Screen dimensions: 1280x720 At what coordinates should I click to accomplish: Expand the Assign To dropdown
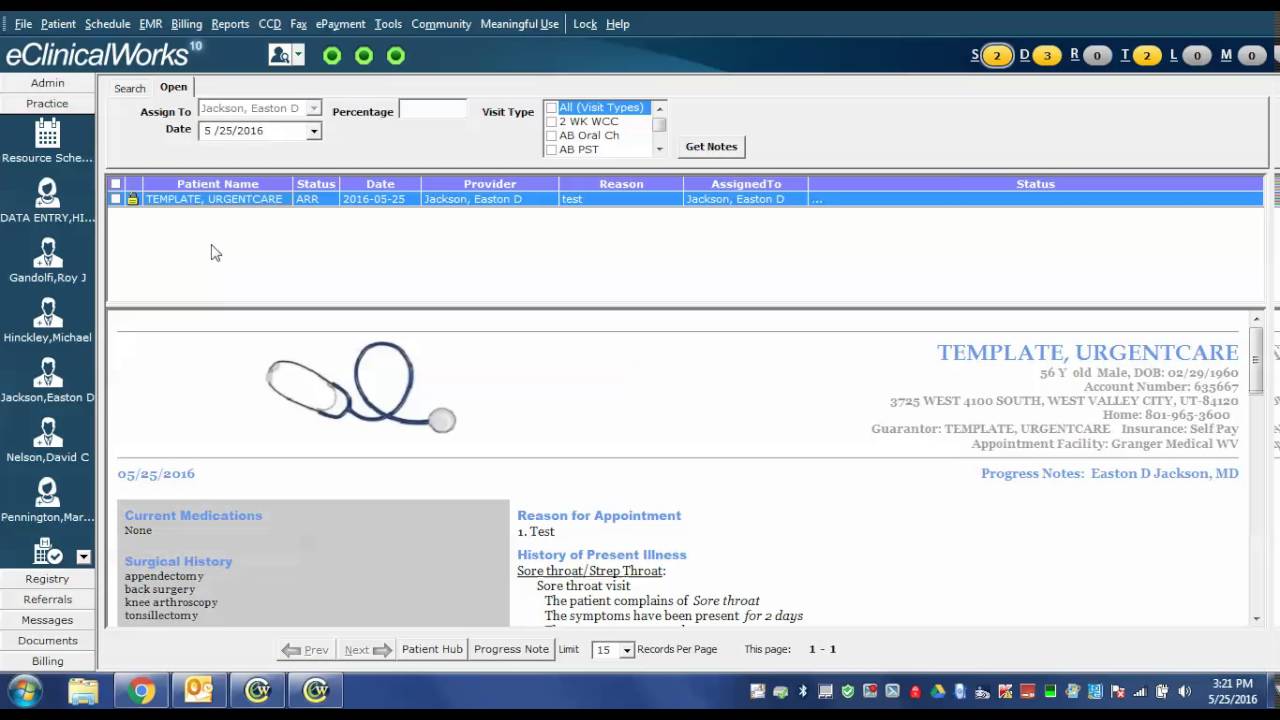click(x=313, y=108)
